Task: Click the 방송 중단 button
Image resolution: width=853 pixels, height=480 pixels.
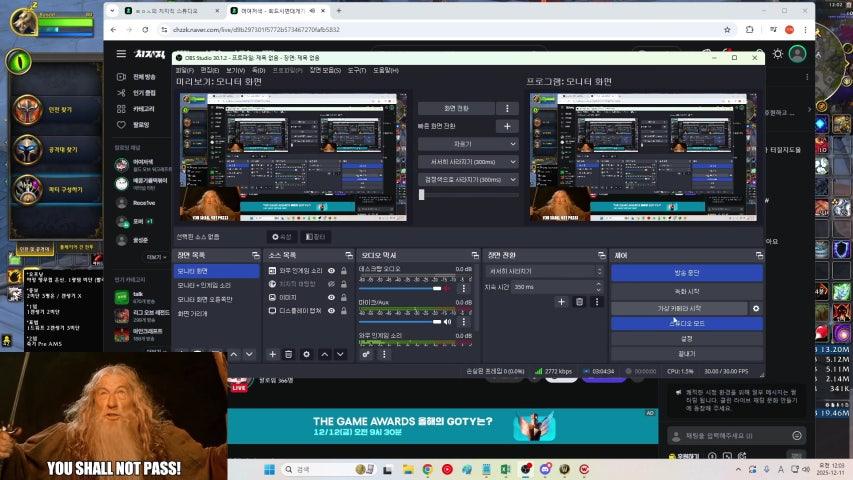Action: click(686, 272)
